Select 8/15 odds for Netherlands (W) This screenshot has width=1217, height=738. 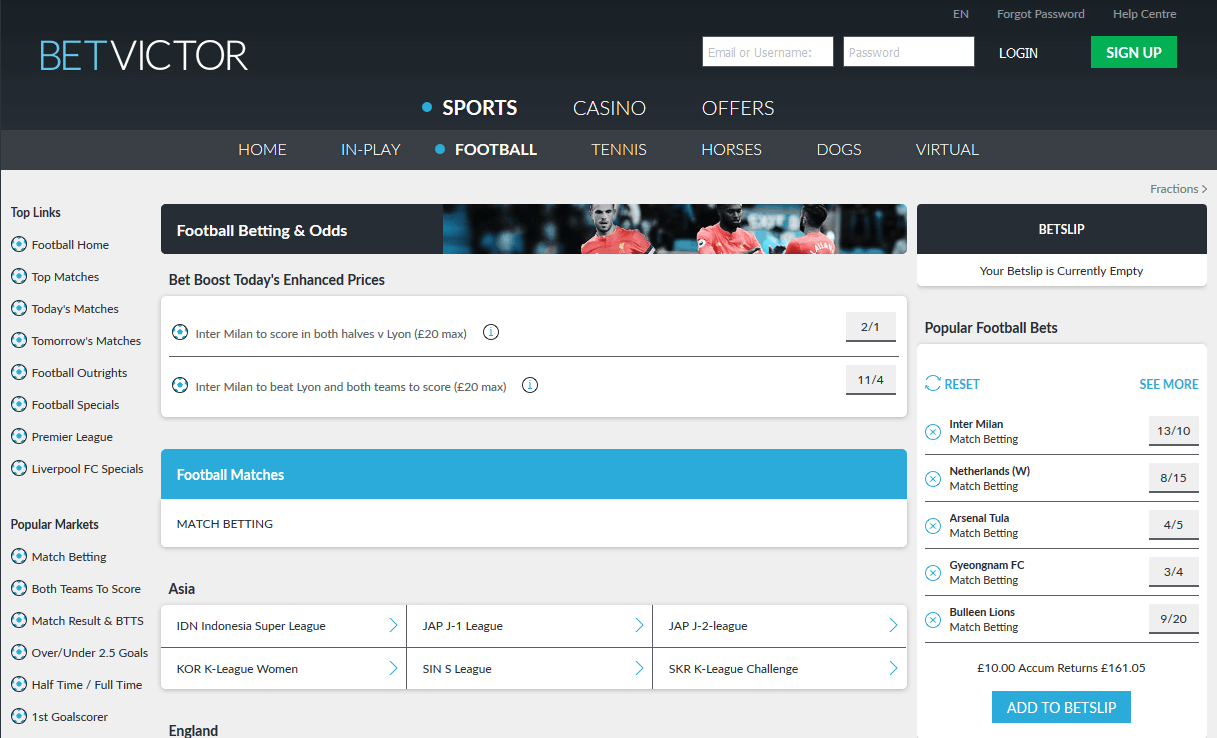1174,478
